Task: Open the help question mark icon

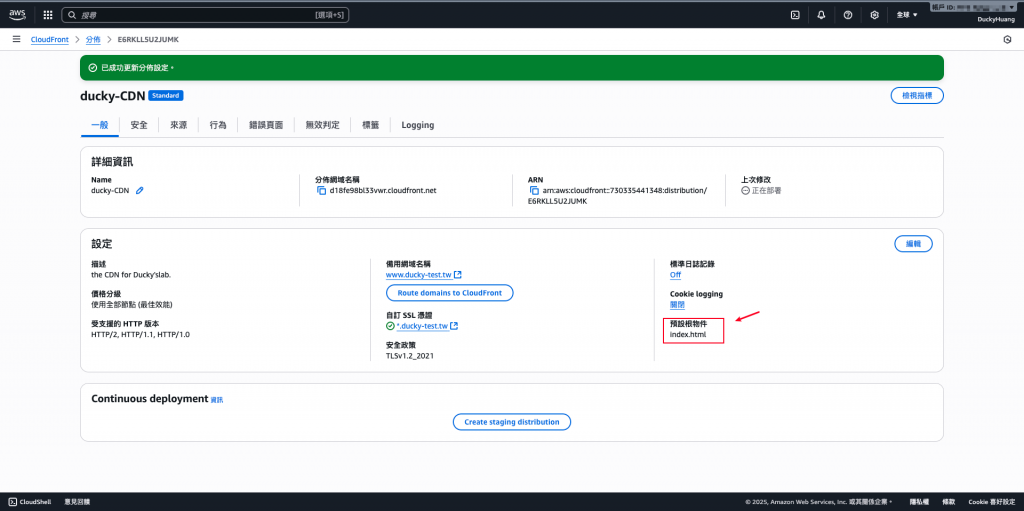Action: click(x=848, y=14)
